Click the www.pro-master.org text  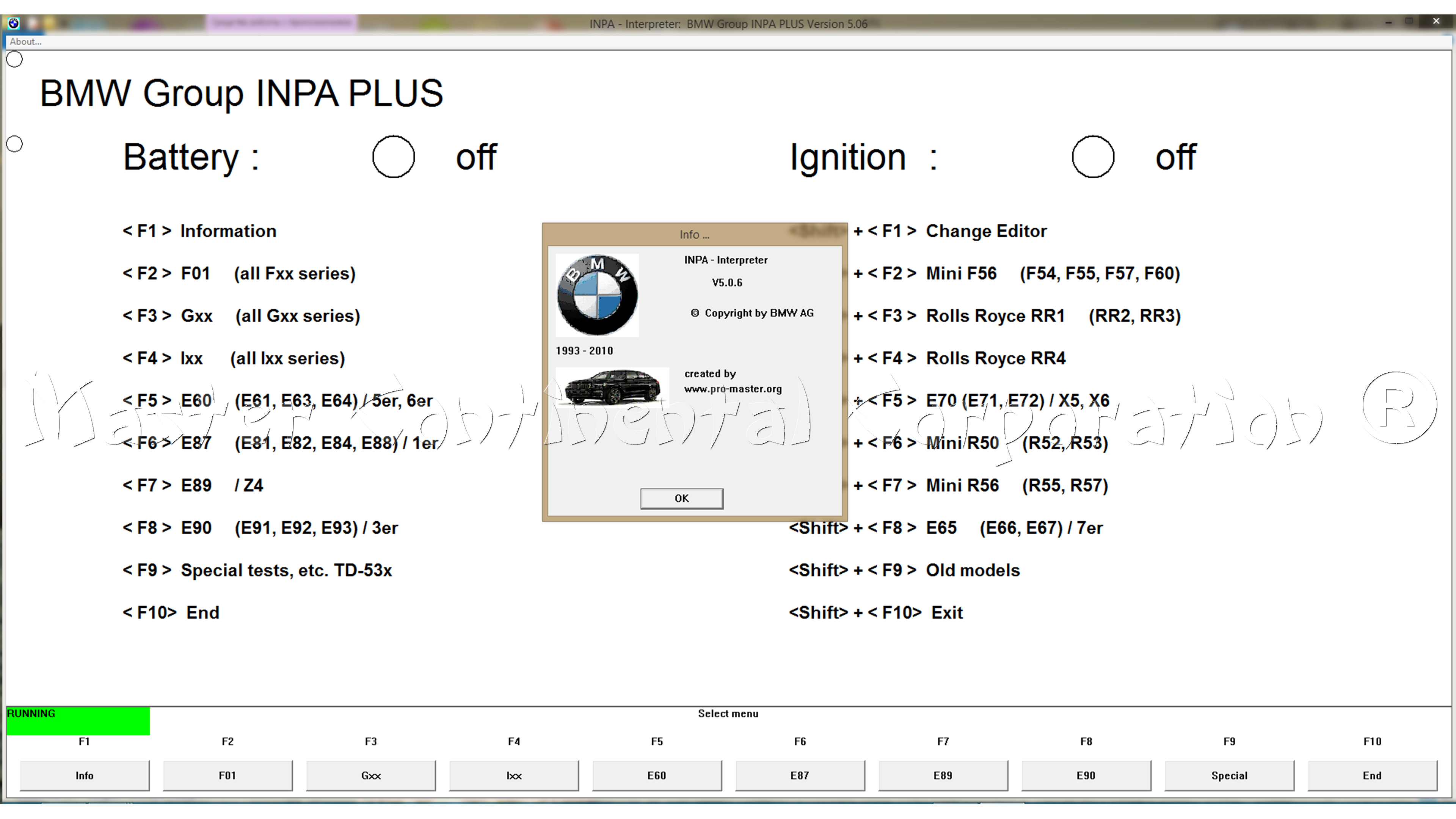point(733,389)
